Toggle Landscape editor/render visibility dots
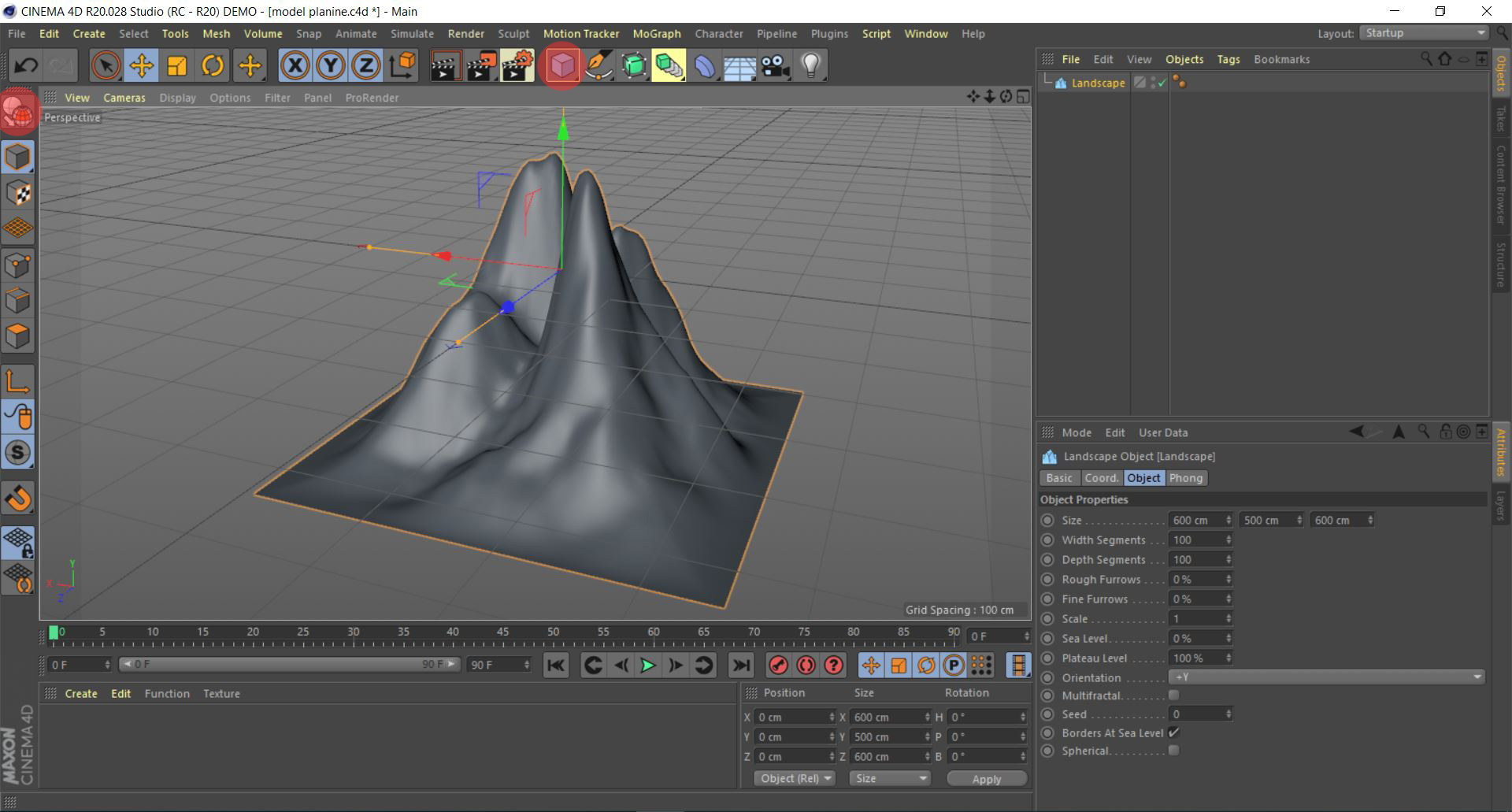1512x812 pixels. (1154, 82)
